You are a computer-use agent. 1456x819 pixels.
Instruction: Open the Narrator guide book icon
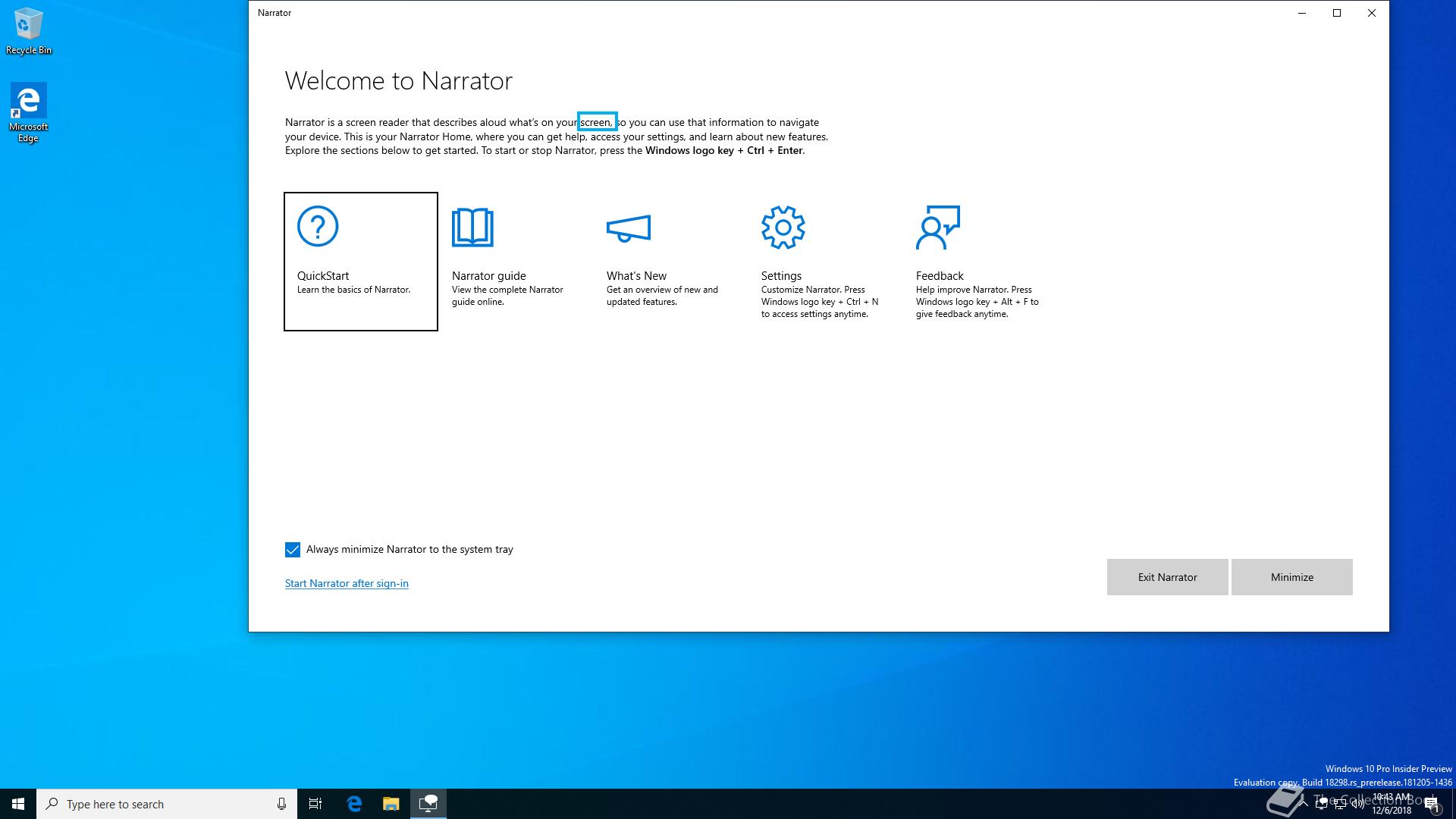click(472, 227)
